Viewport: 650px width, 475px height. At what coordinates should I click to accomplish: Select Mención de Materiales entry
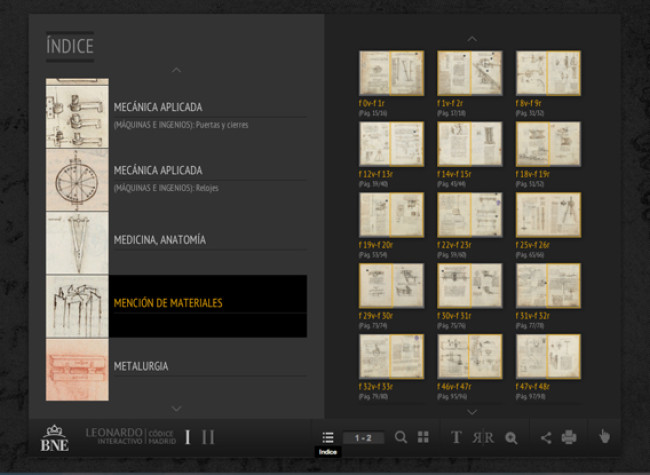pyautogui.click(x=208, y=306)
